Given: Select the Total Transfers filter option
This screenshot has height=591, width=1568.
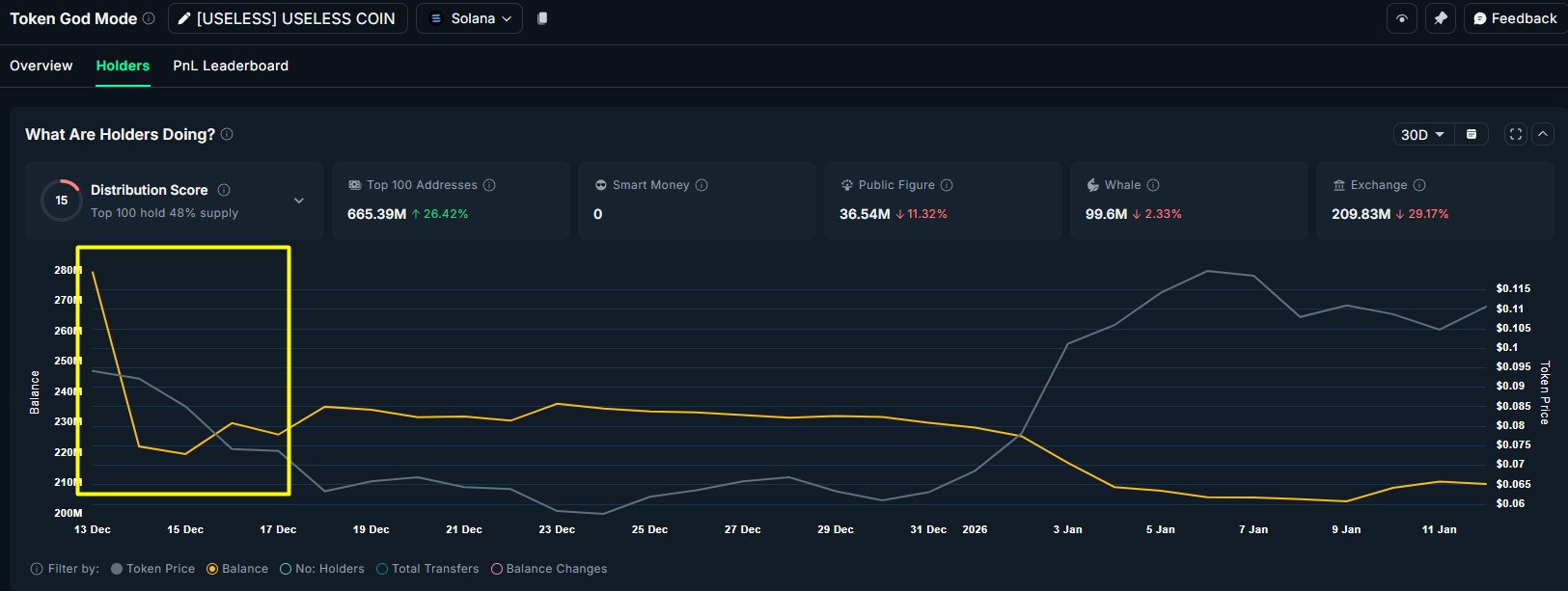Looking at the screenshot, I should pyautogui.click(x=382, y=569).
